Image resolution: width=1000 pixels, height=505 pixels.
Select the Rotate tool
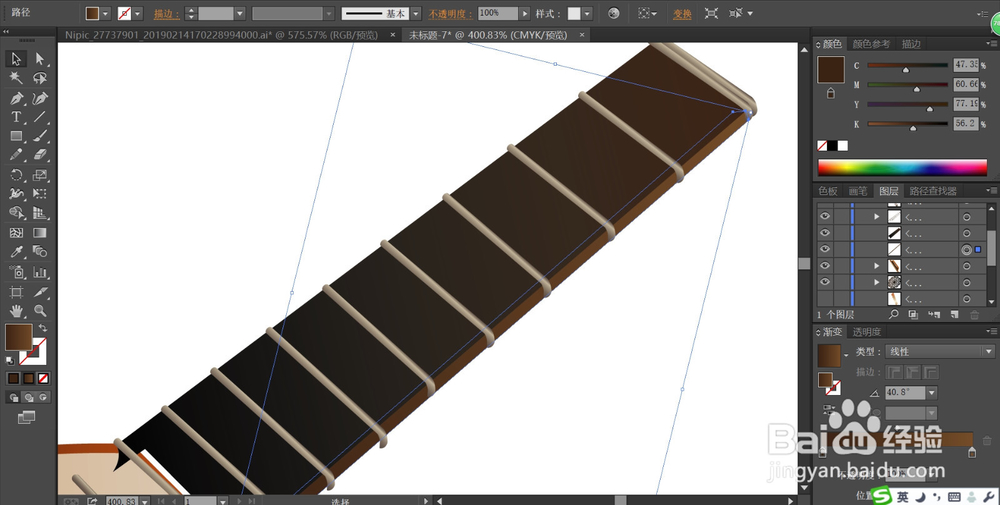tap(16, 175)
